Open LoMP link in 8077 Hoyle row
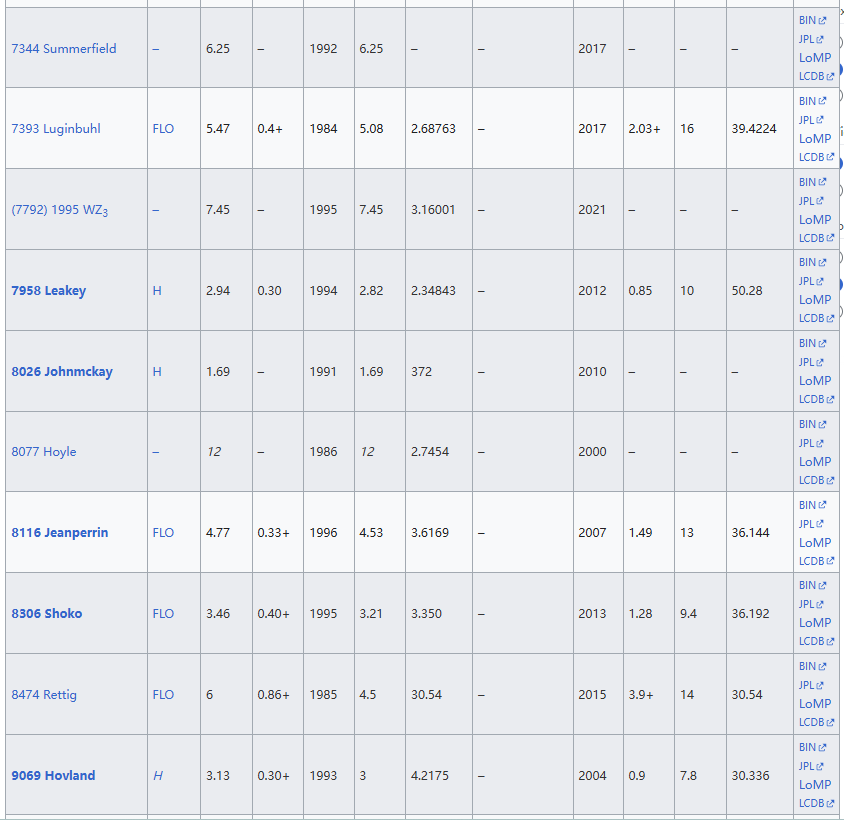844x820 pixels. 814,462
